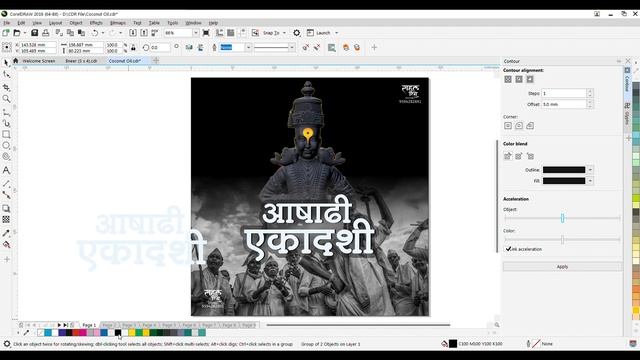Choose the Inside contour alignment
The width and height of the screenshot is (640, 360).
[519, 79]
